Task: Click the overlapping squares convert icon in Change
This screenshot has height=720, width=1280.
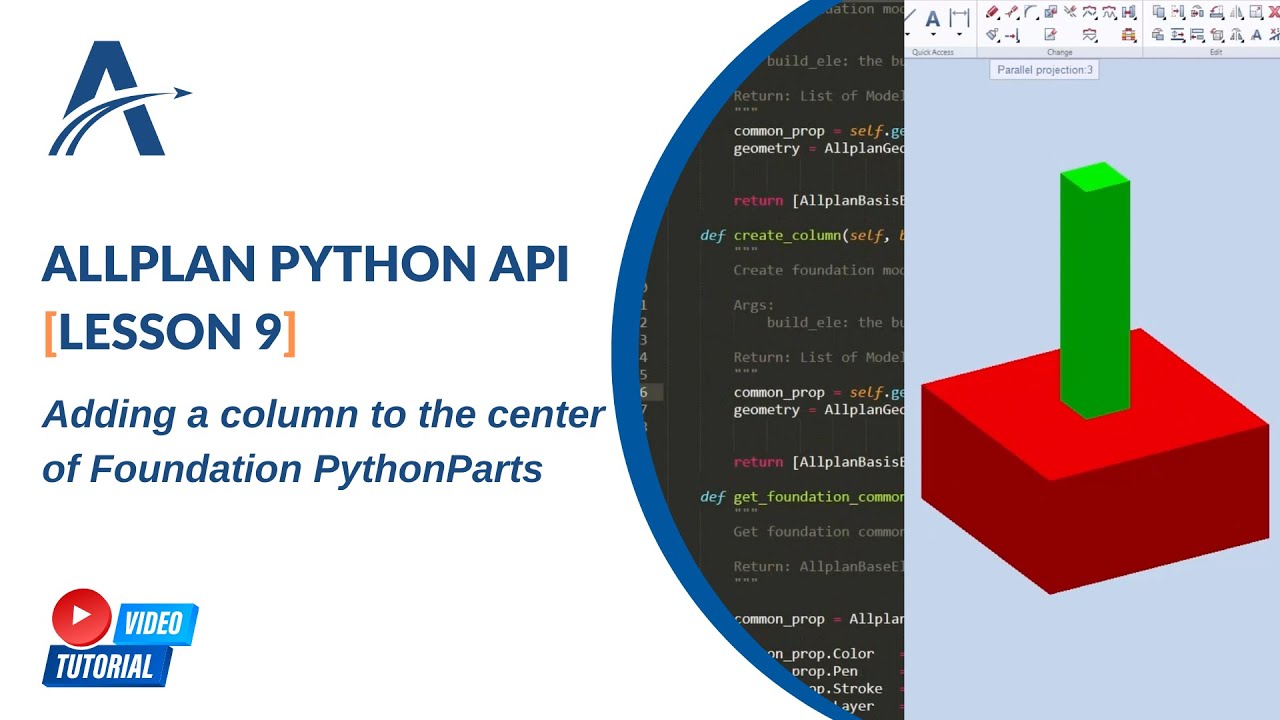Action: [1051, 12]
